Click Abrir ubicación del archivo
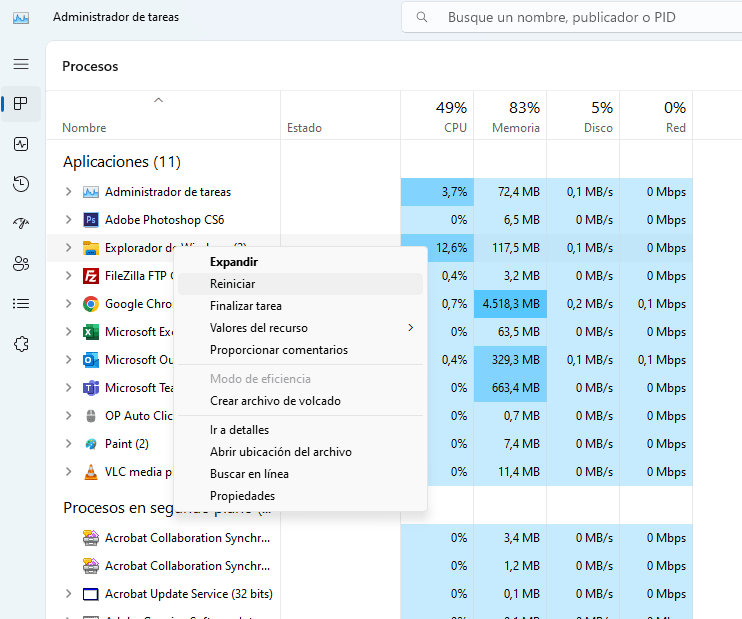The height and width of the screenshot is (619, 742). [281, 452]
